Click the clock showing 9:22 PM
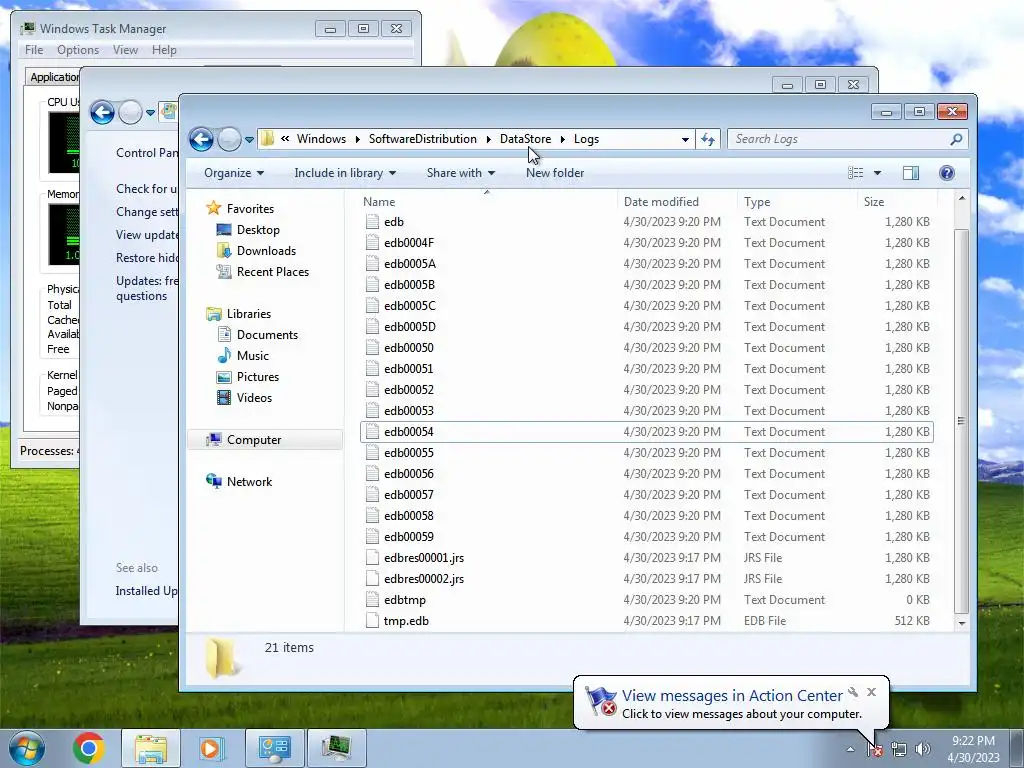The width and height of the screenshot is (1024, 768). 973,741
